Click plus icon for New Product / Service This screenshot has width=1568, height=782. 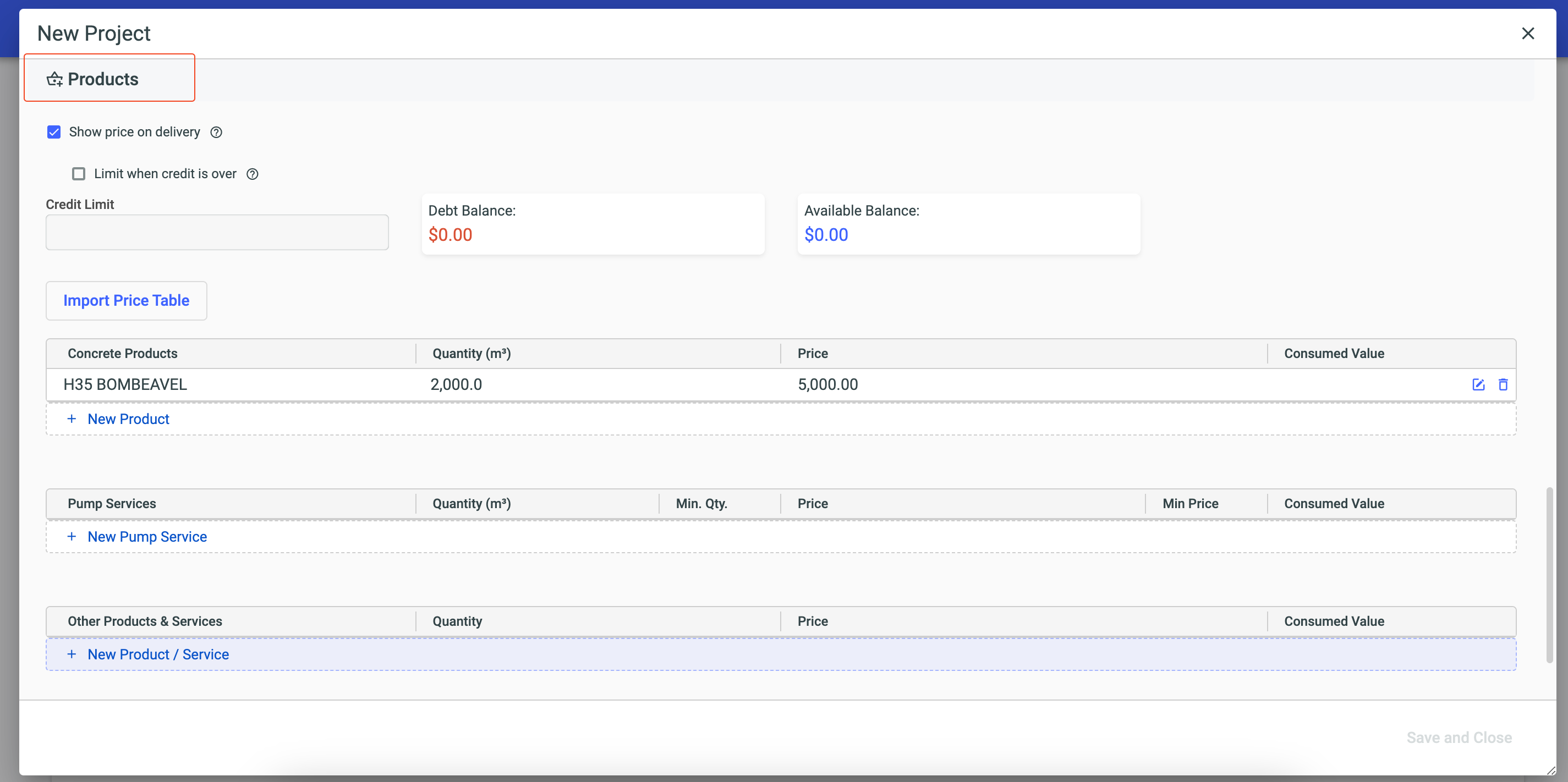72,654
